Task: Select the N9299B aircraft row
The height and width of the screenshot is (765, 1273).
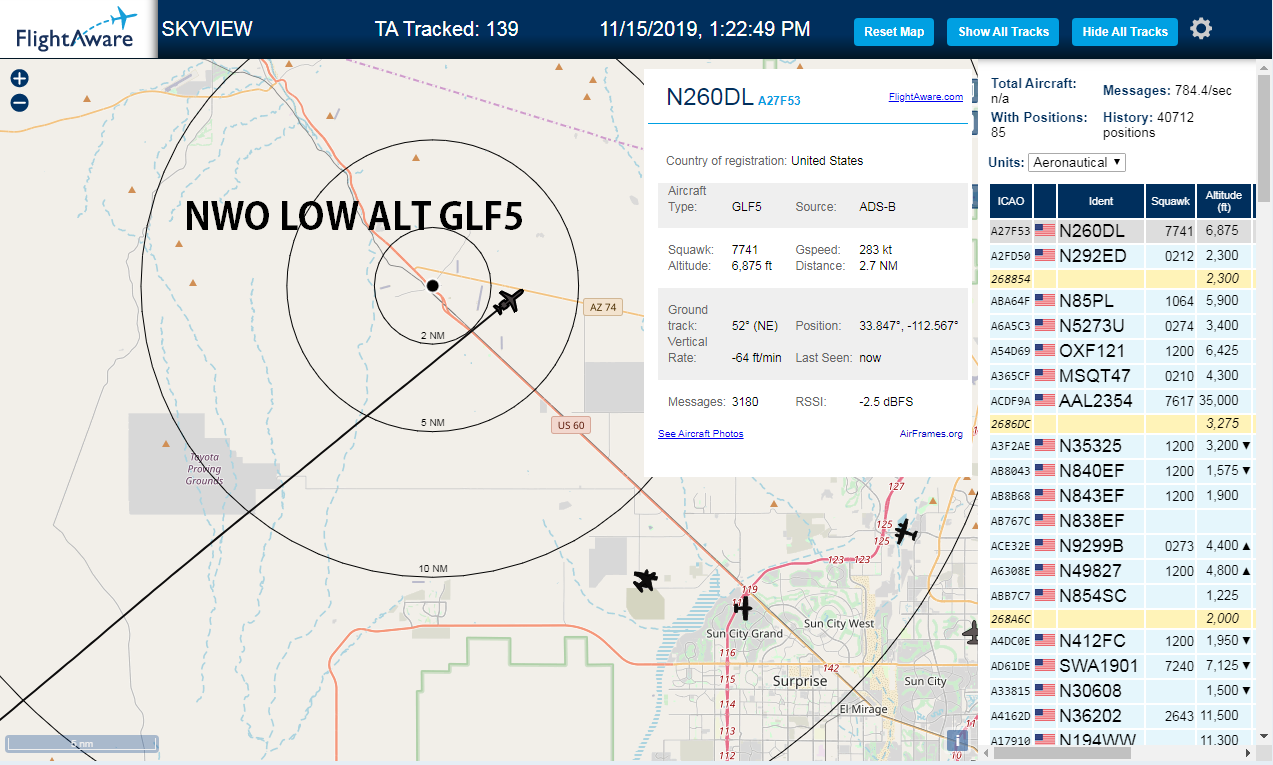Action: (1121, 545)
